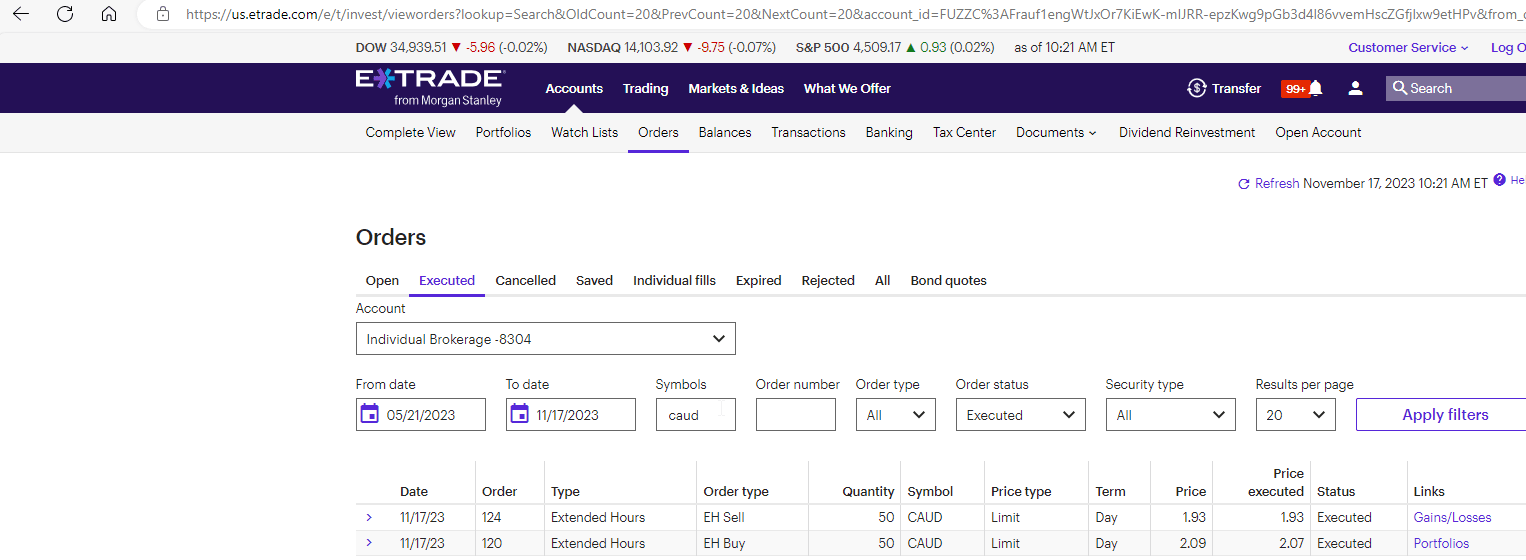Screen dimensions: 1526x560
Task: Switch to the Expired orders tab
Action: click(x=758, y=280)
